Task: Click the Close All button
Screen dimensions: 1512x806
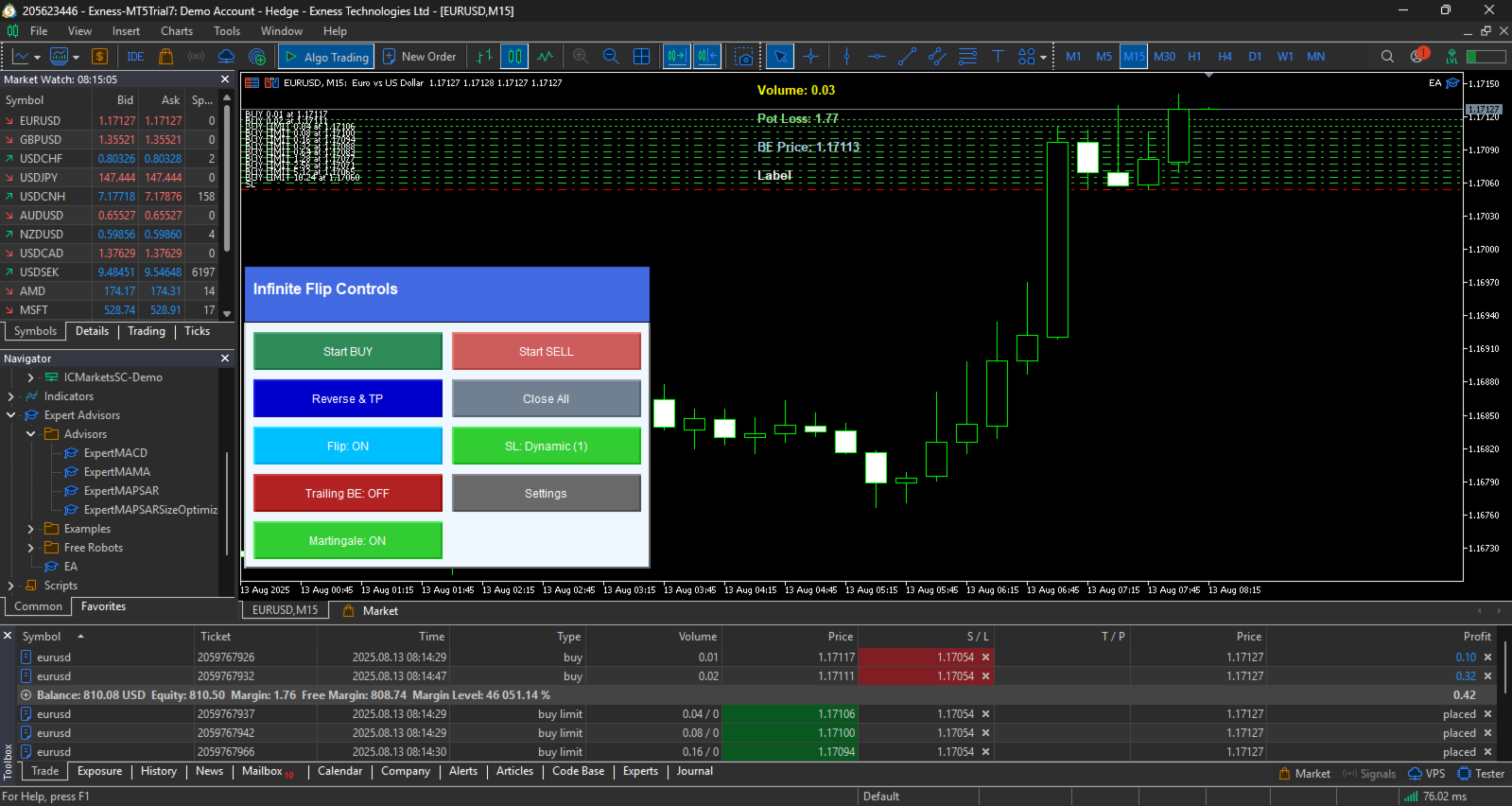Action: [x=546, y=398]
